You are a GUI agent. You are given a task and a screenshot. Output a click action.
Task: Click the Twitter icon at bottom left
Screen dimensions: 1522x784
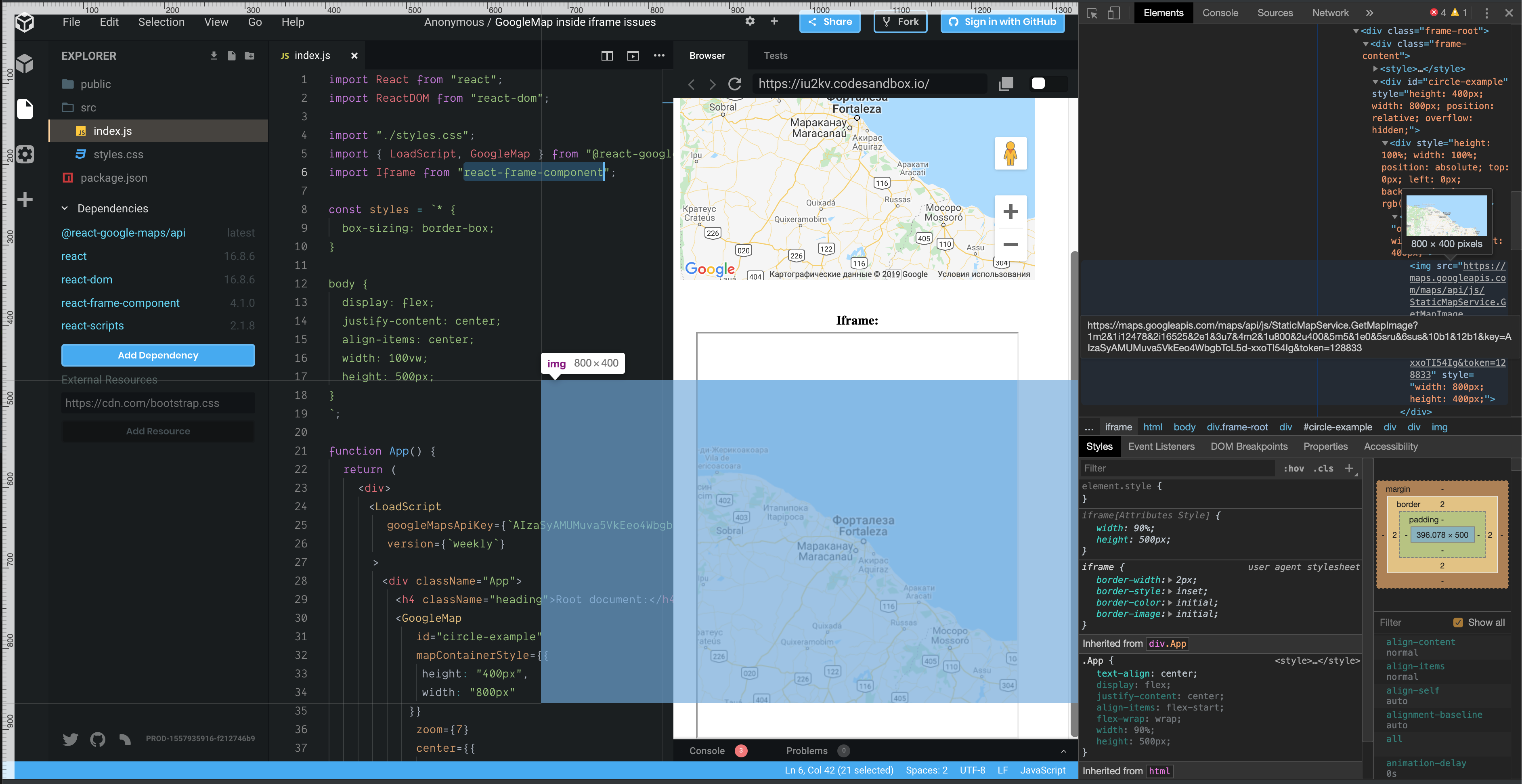[x=70, y=739]
